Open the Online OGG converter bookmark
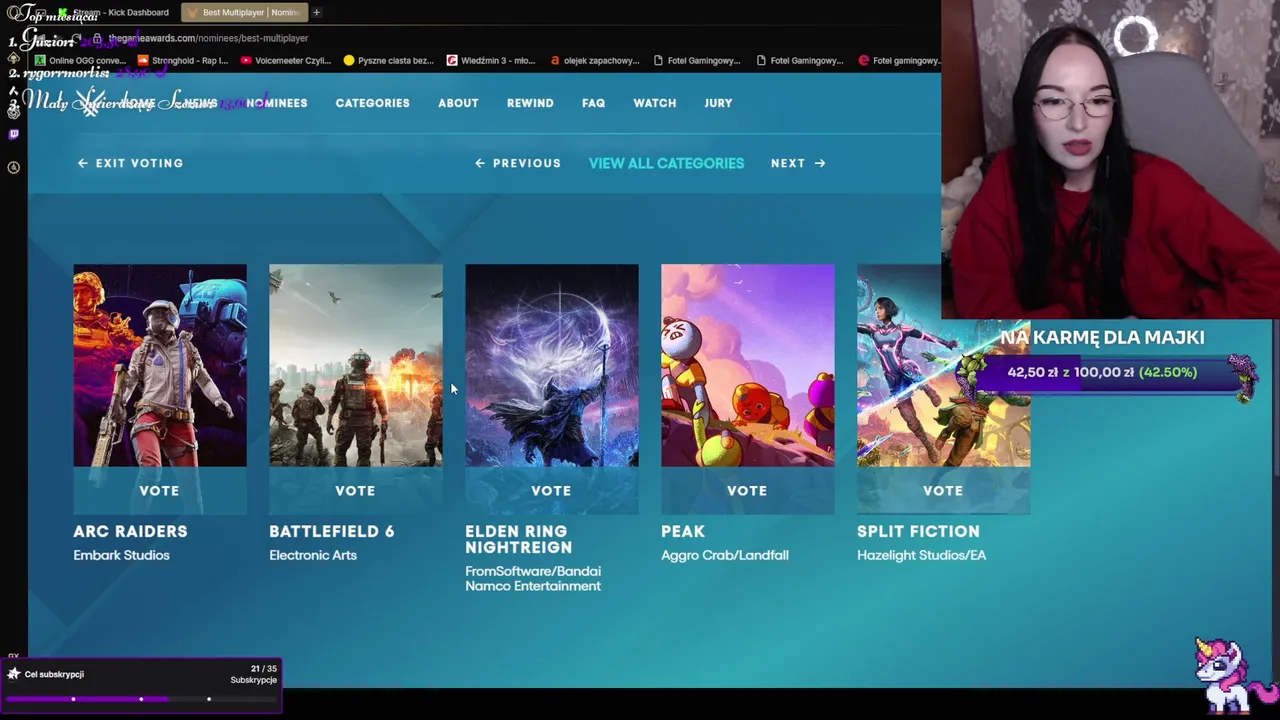Image resolution: width=1280 pixels, height=720 pixels. tap(80, 60)
